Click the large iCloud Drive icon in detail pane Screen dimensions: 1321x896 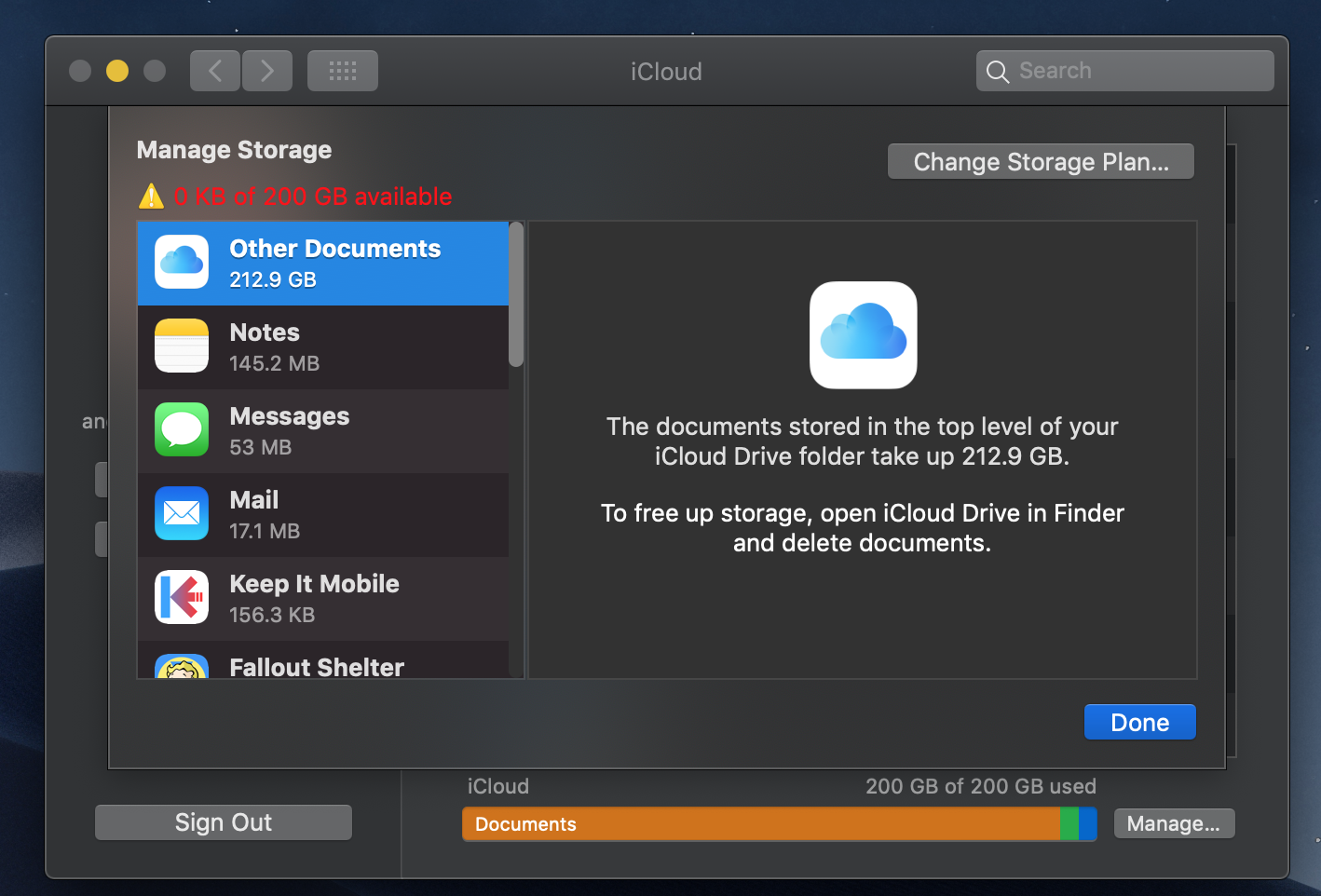click(864, 335)
